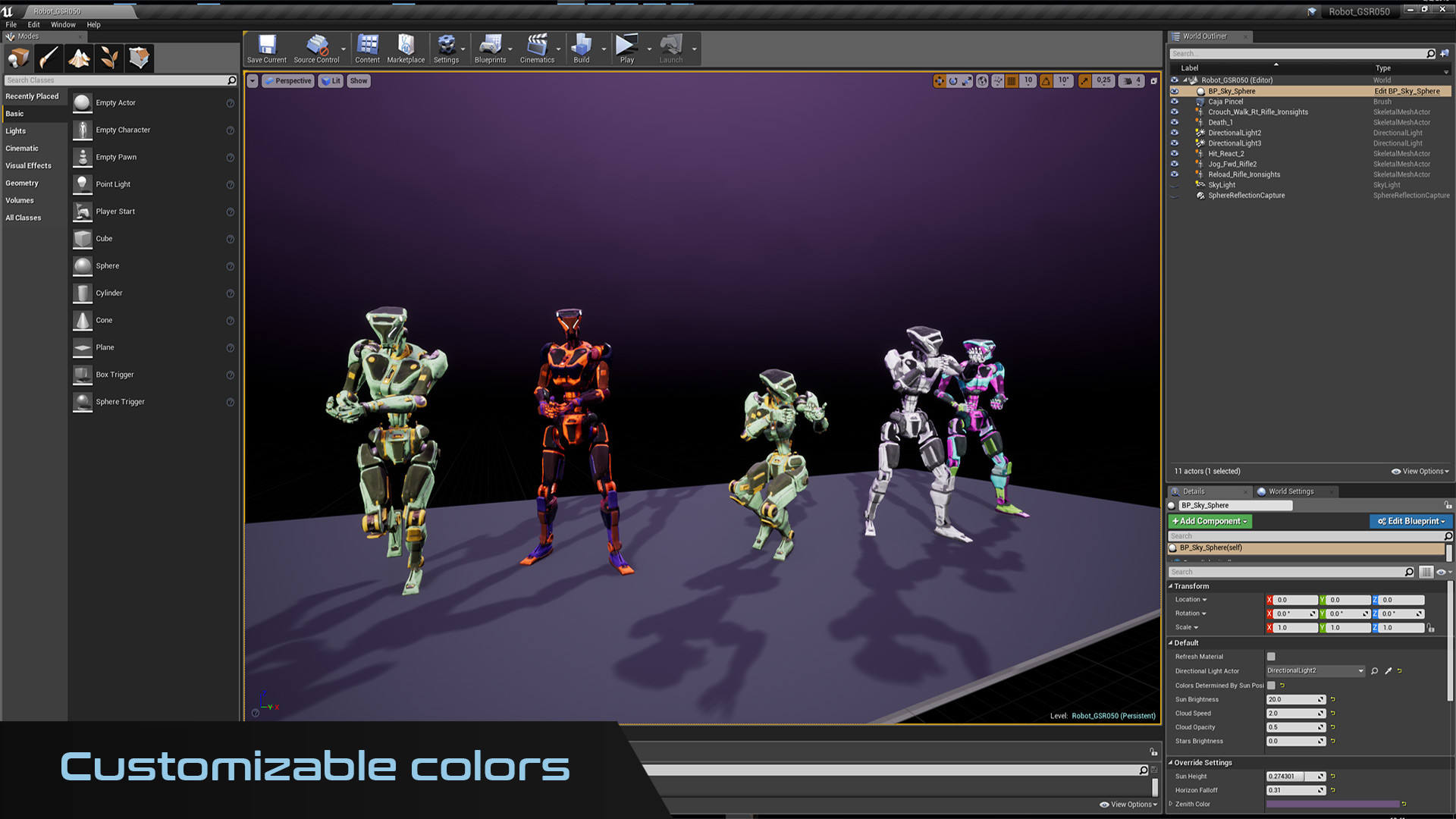Open the Directional Light Actor dropdown
The image size is (1456, 819).
pos(1315,671)
